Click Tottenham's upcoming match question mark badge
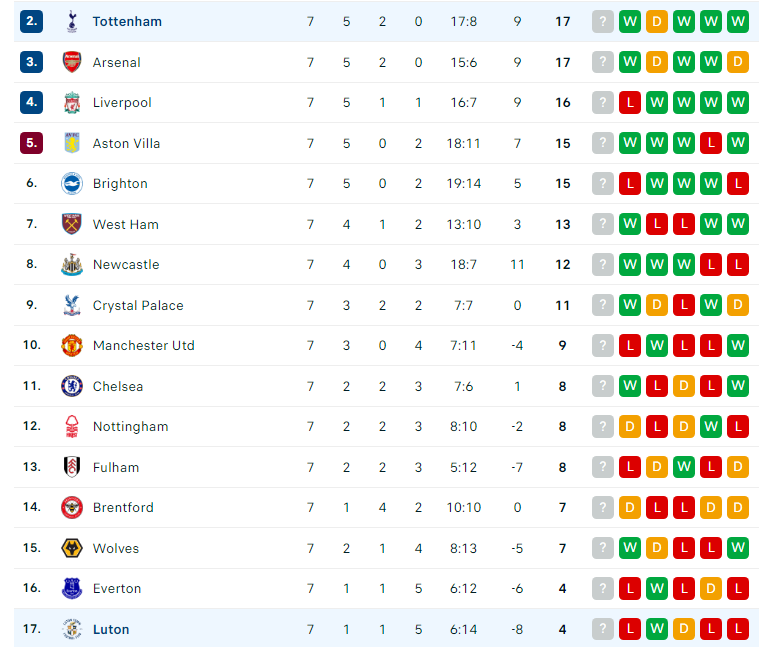 603,21
